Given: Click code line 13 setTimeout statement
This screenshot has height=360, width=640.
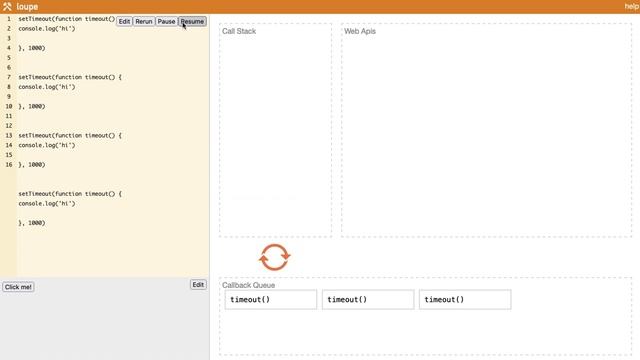Looking at the screenshot, I should coord(70,136).
